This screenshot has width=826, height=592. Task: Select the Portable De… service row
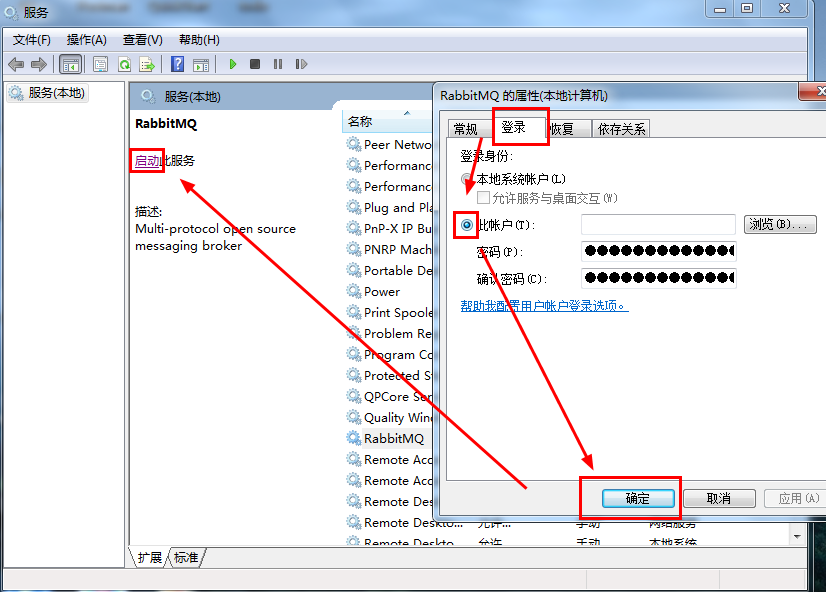(389, 271)
